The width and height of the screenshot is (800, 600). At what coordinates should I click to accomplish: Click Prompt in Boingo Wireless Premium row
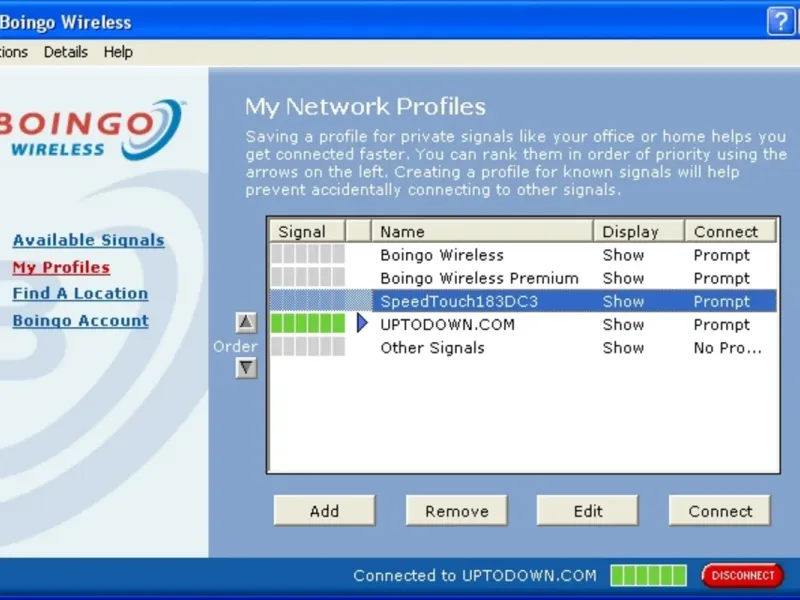tap(721, 279)
